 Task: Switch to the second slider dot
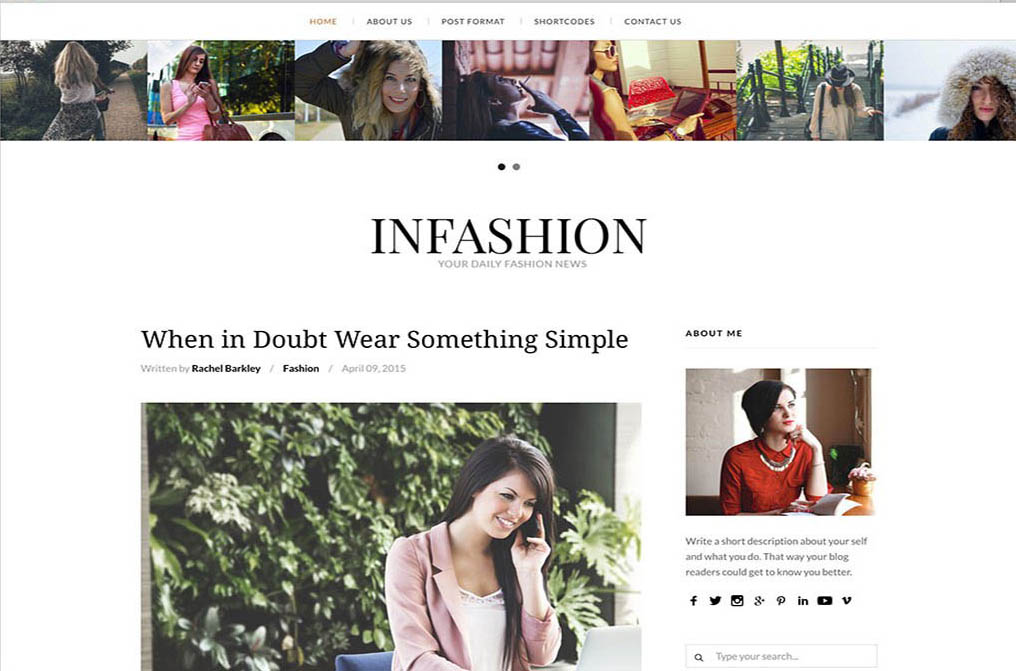click(516, 166)
